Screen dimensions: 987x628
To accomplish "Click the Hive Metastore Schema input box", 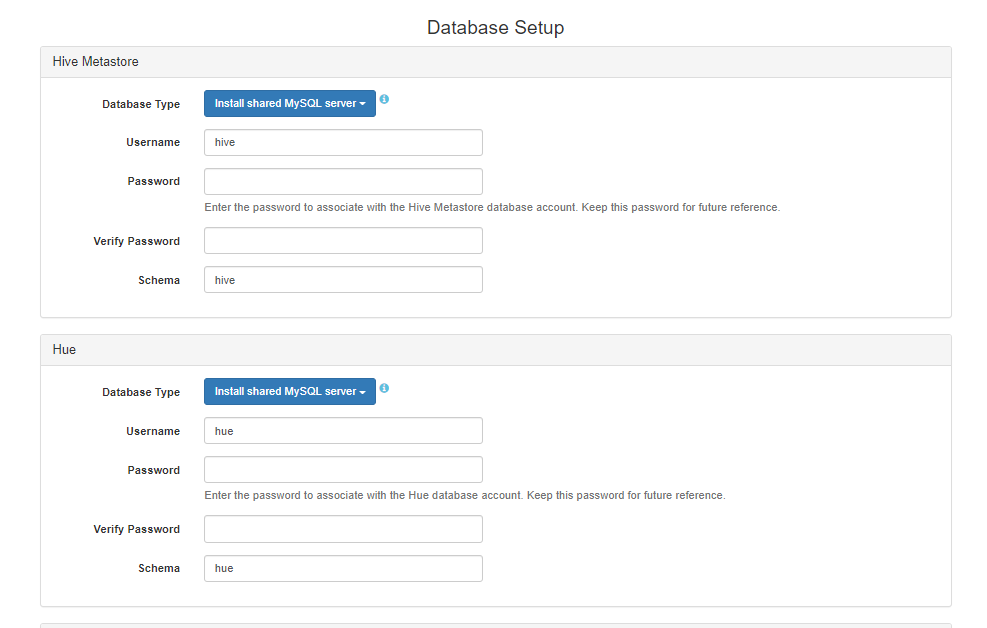I will pyautogui.click(x=343, y=280).
